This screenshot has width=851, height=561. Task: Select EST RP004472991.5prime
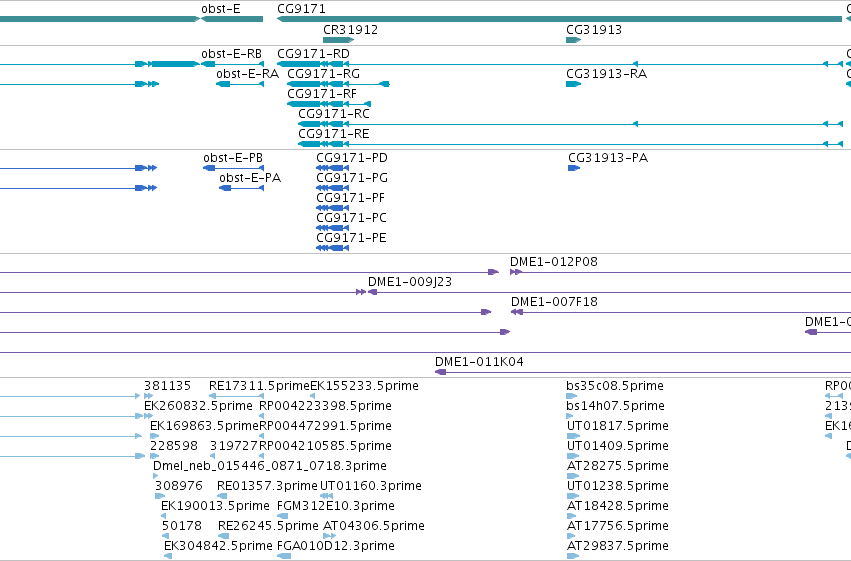pos(325,426)
